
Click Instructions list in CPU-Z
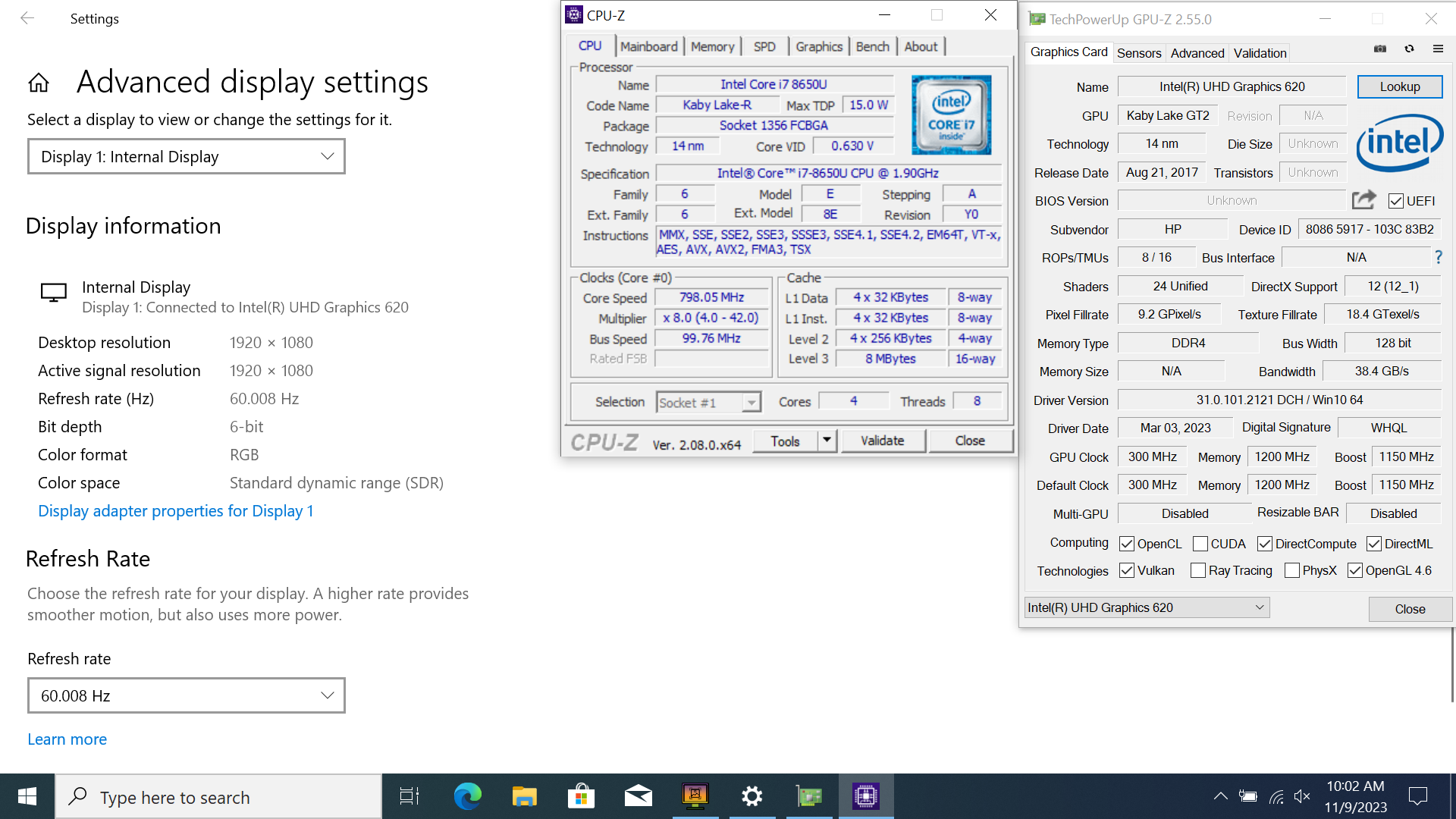point(829,242)
